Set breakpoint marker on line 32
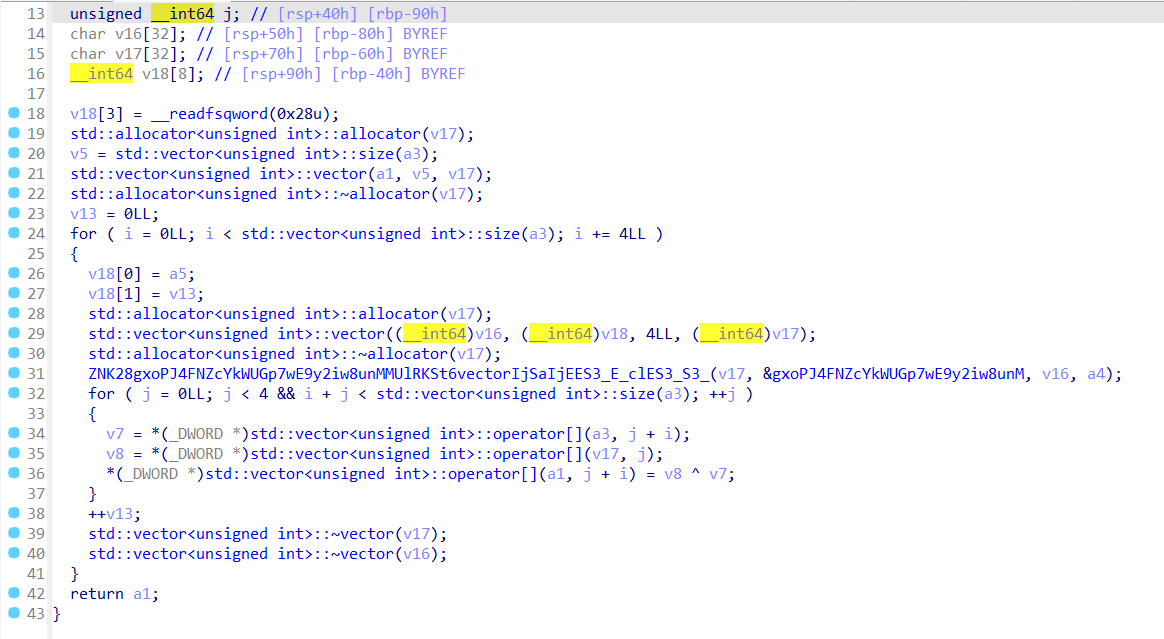Screen dimensions: 1164x639 tap(13, 393)
